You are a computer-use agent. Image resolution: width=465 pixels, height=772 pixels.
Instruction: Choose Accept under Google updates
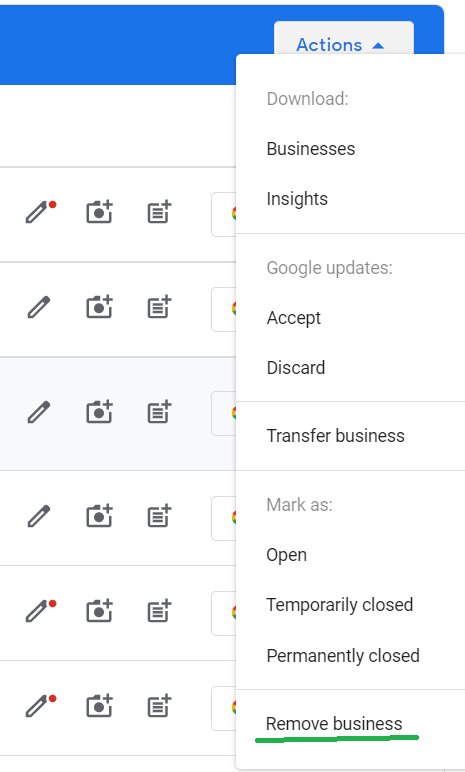point(294,318)
